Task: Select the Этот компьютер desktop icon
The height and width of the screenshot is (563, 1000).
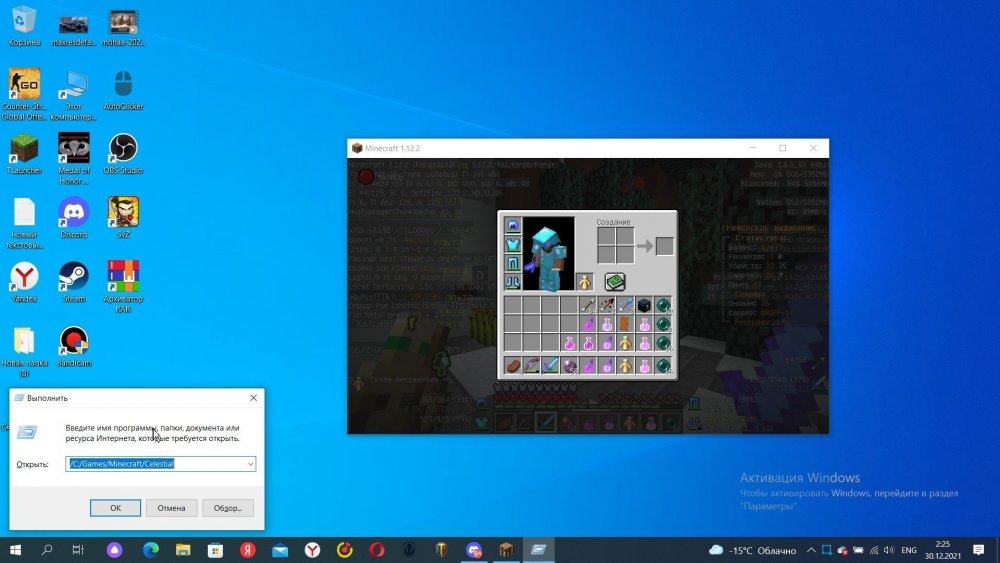Action: (73, 94)
